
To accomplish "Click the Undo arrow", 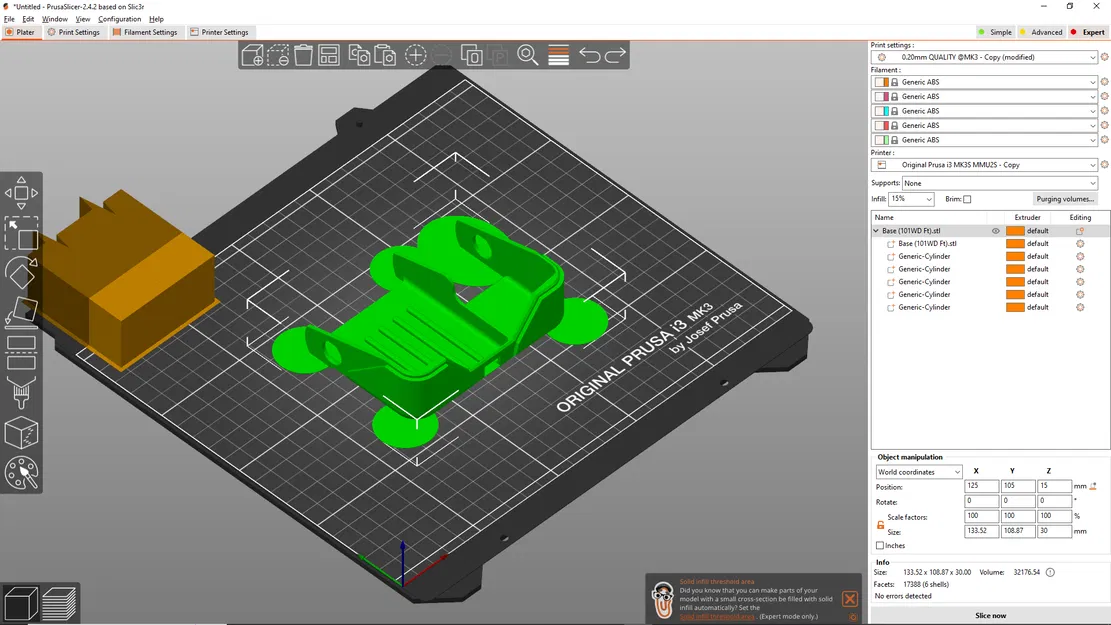I will (x=589, y=55).
